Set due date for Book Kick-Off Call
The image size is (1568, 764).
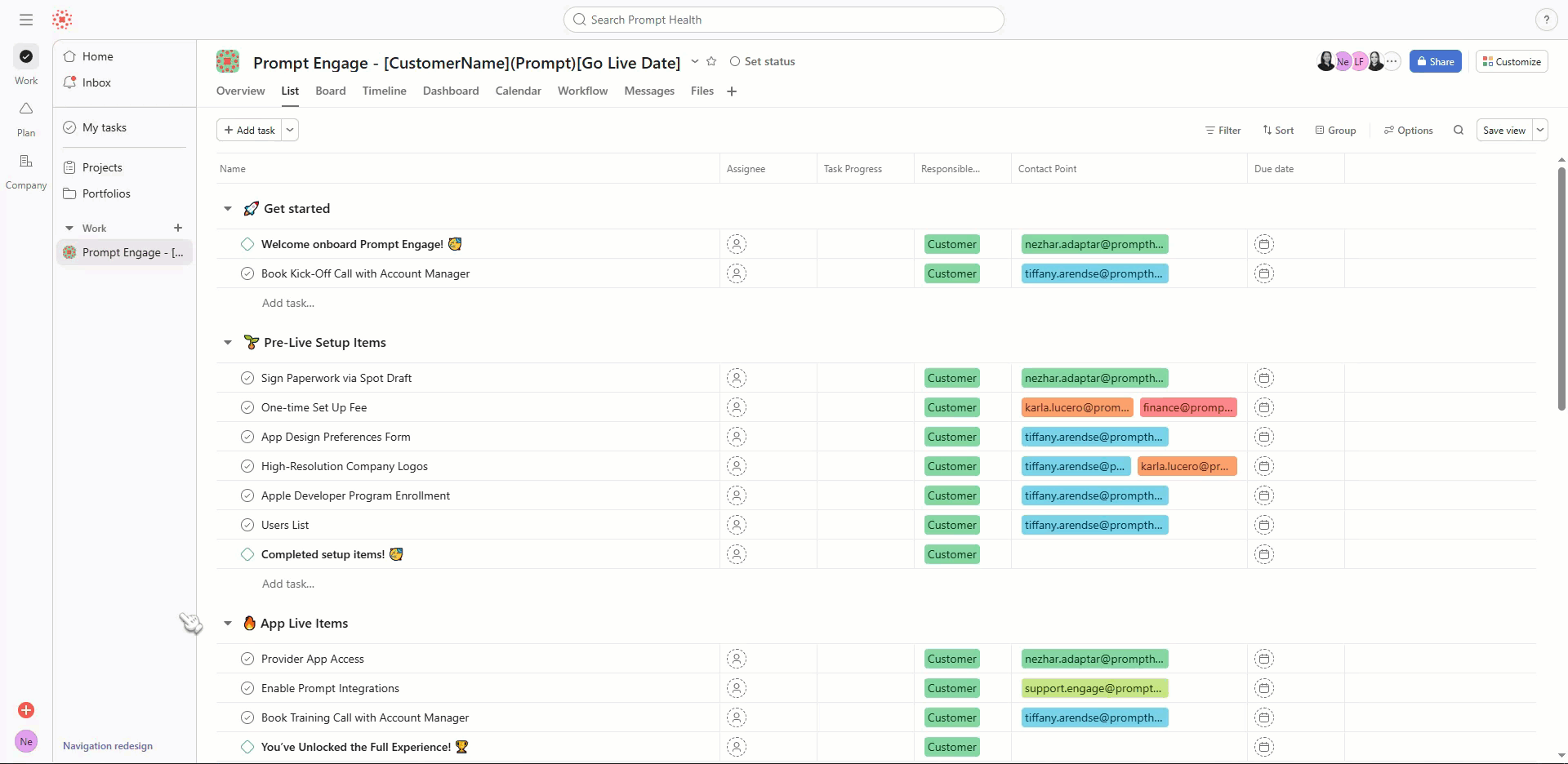click(x=1264, y=273)
